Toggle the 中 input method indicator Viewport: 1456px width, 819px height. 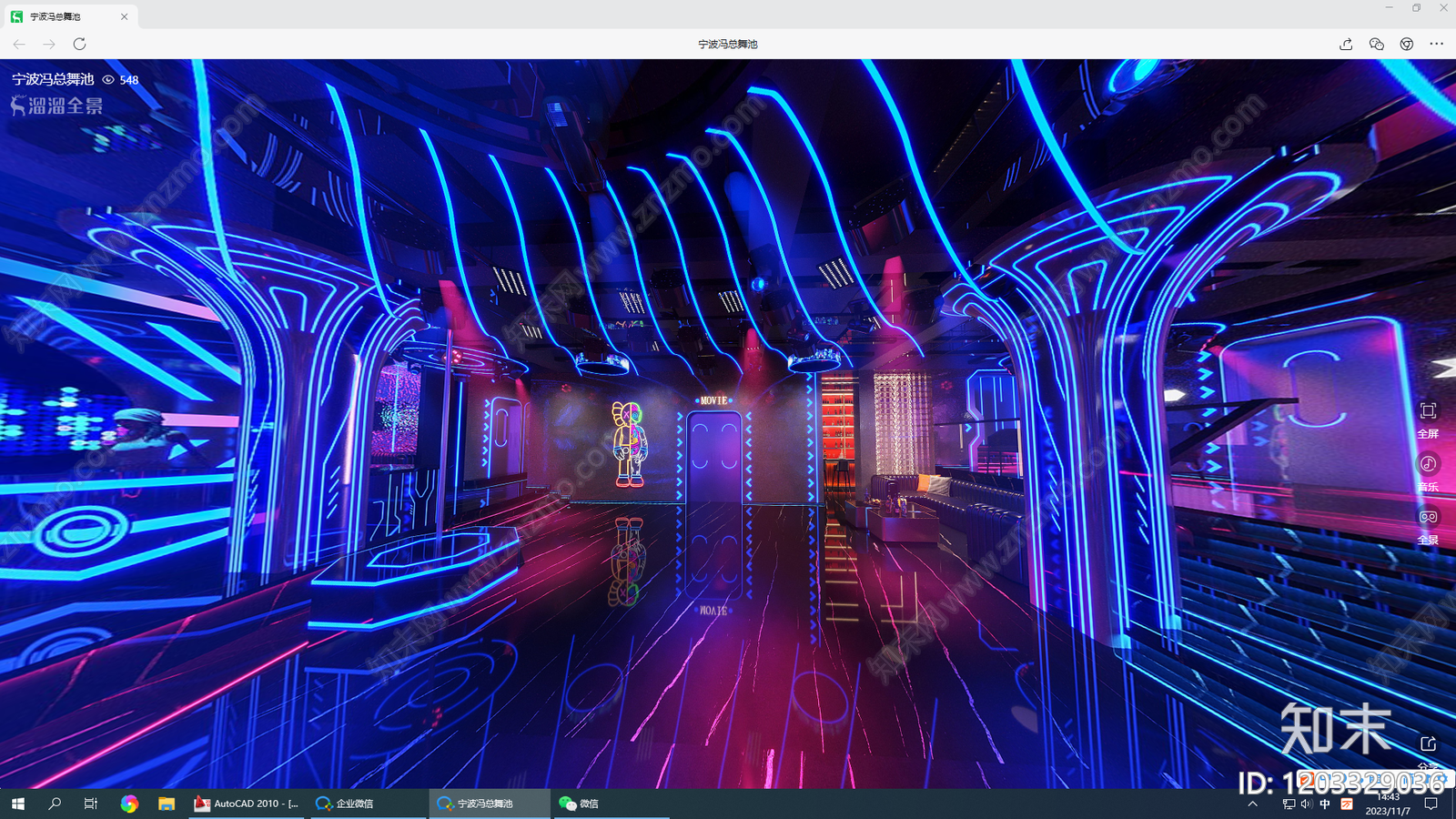1325,804
